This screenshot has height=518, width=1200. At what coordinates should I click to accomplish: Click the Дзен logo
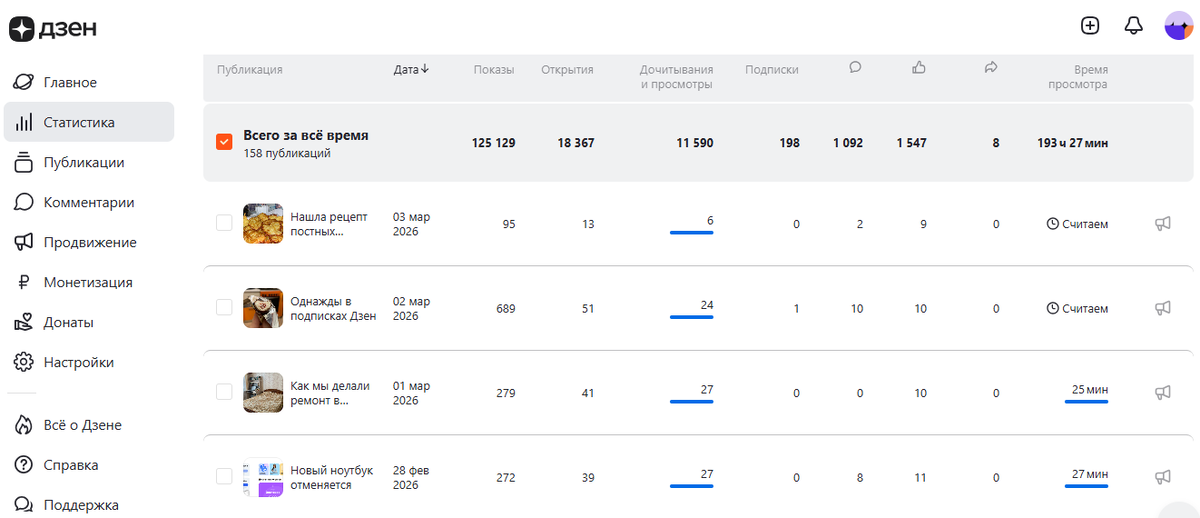click(x=53, y=29)
